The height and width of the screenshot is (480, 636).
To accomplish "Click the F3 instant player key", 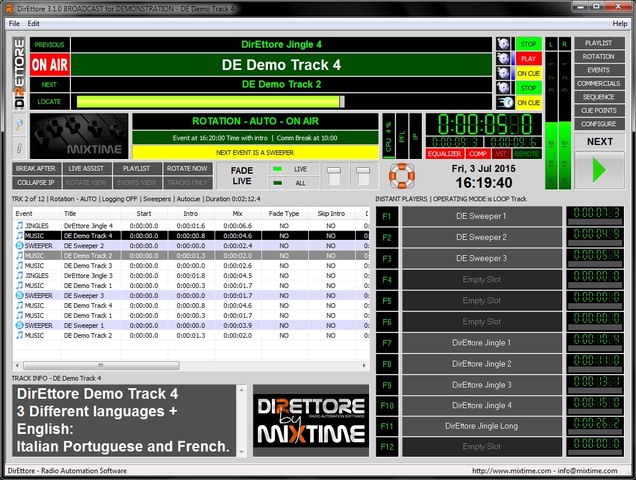I will pyautogui.click(x=387, y=258).
